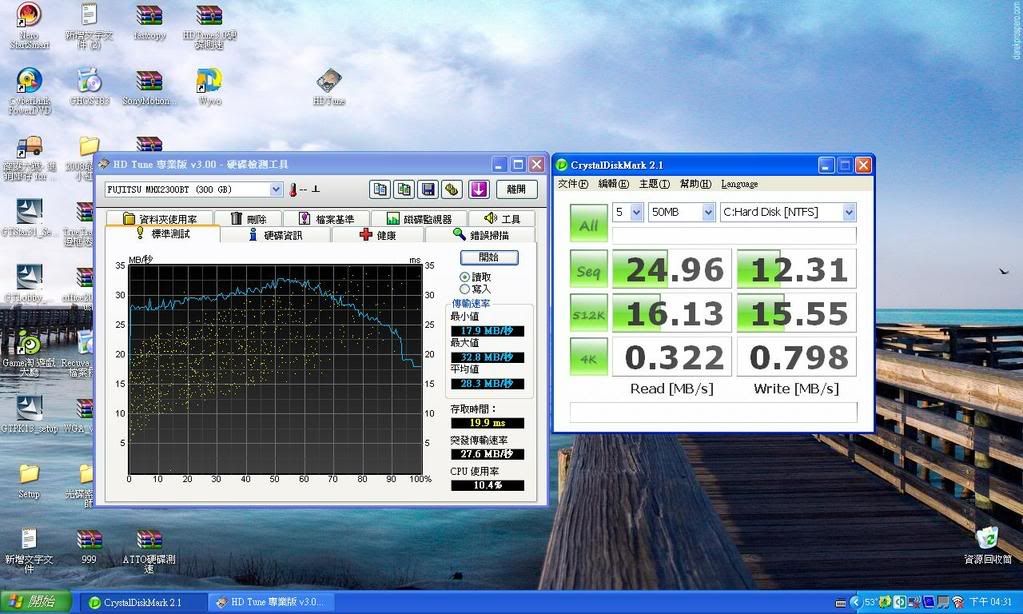This screenshot has width=1023, height=614.
Task: Click the empty comment field in CrystalDiskMark
Action: coord(734,235)
